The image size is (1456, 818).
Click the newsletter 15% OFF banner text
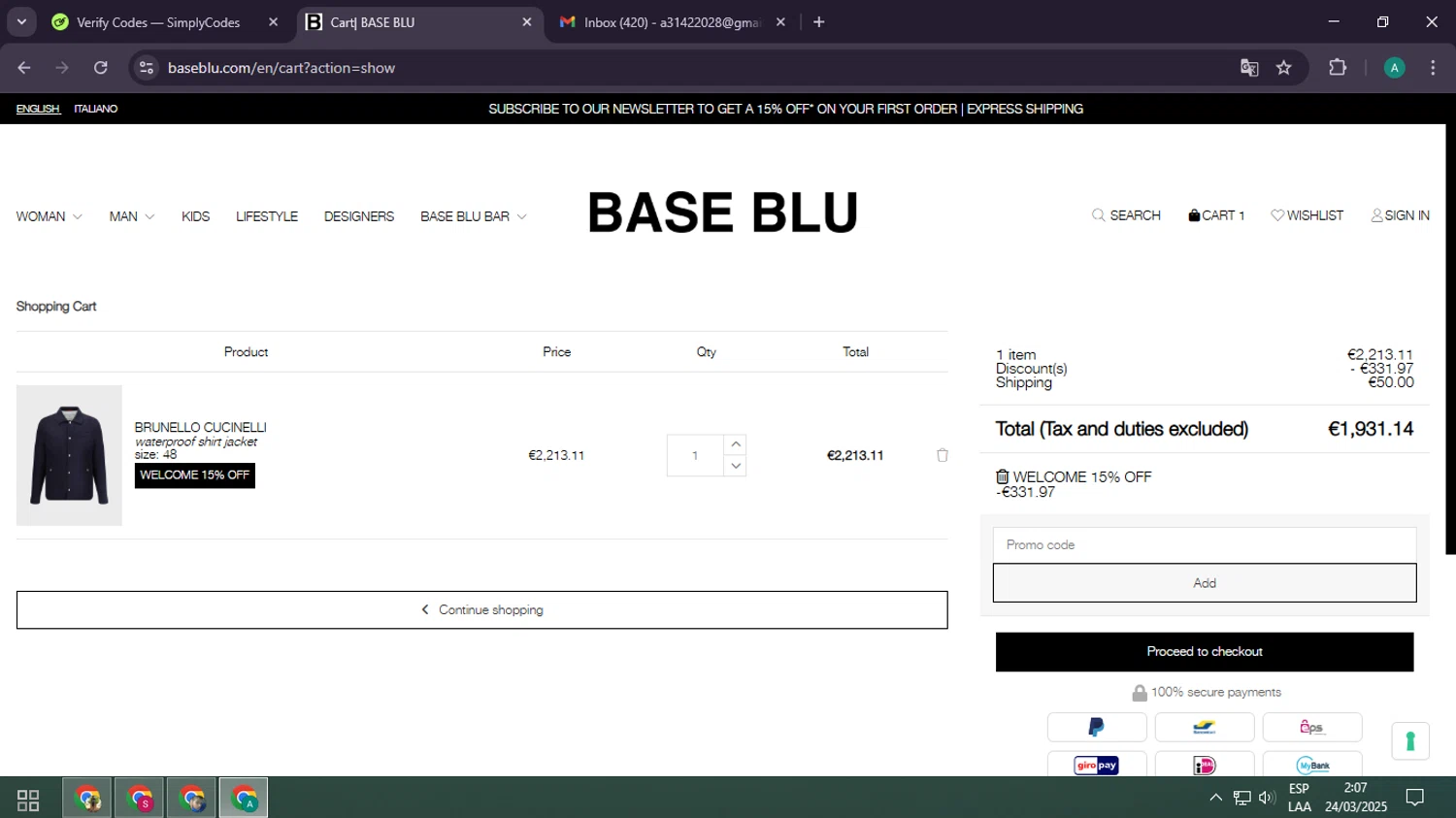pyautogui.click(x=785, y=109)
